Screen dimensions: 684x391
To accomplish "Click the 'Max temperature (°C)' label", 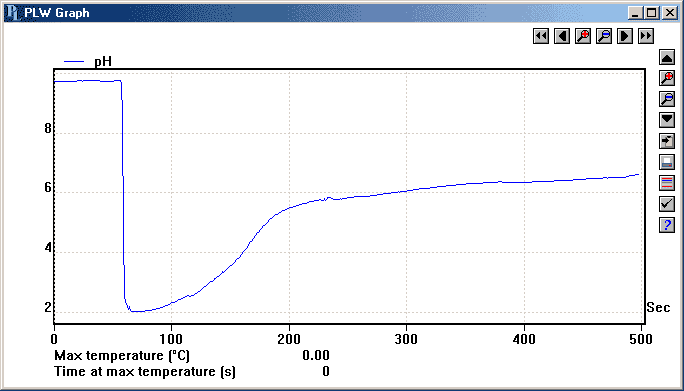I will 122,355.
